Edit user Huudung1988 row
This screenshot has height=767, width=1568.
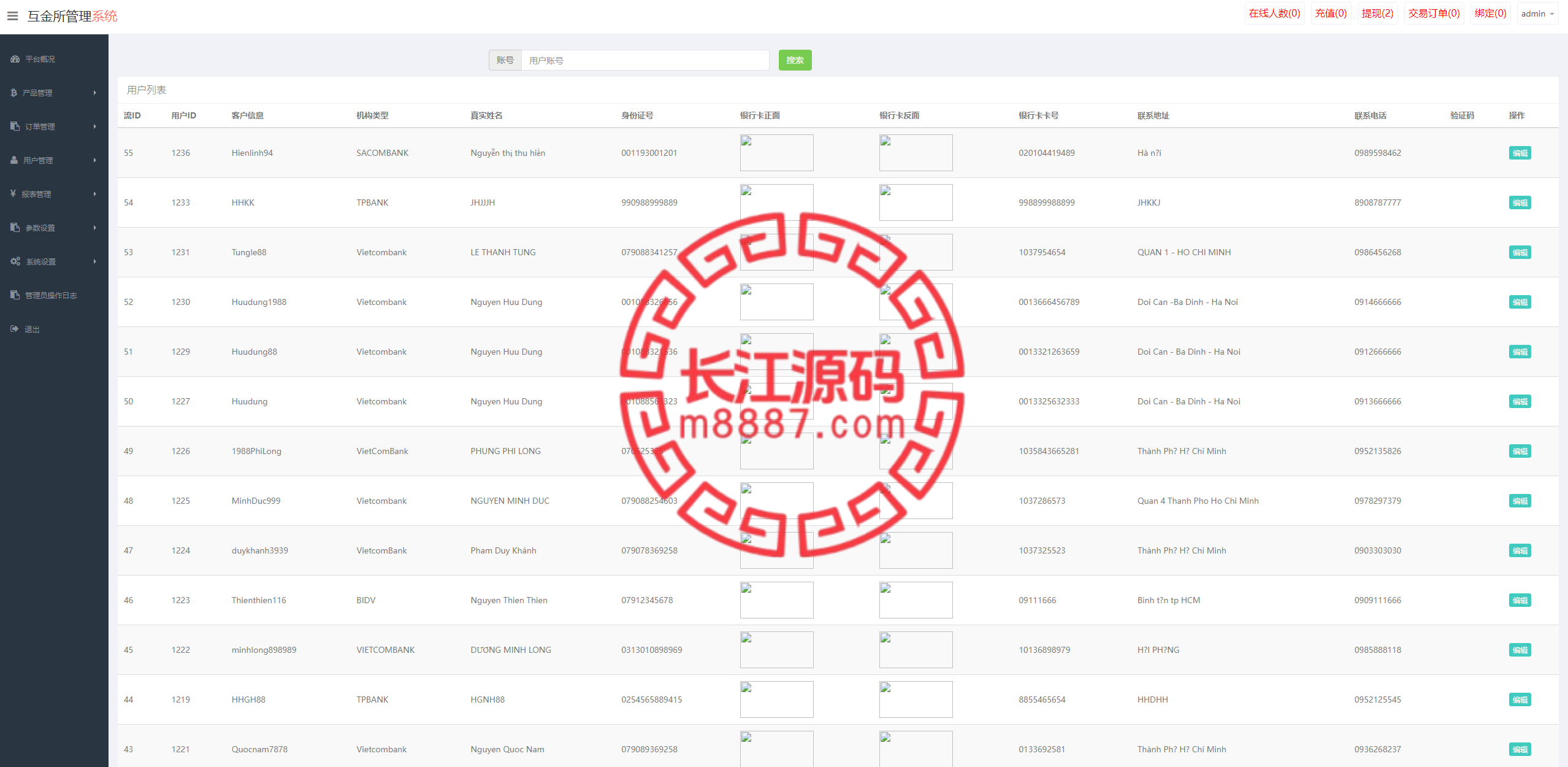(x=1520, y=302)
